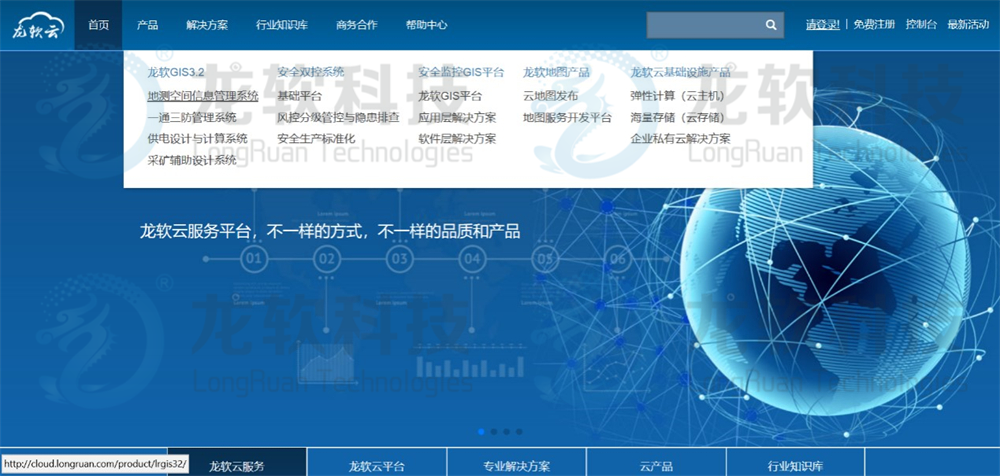Expand the 解决方案 navigation menu

click(x=207, y=25)
